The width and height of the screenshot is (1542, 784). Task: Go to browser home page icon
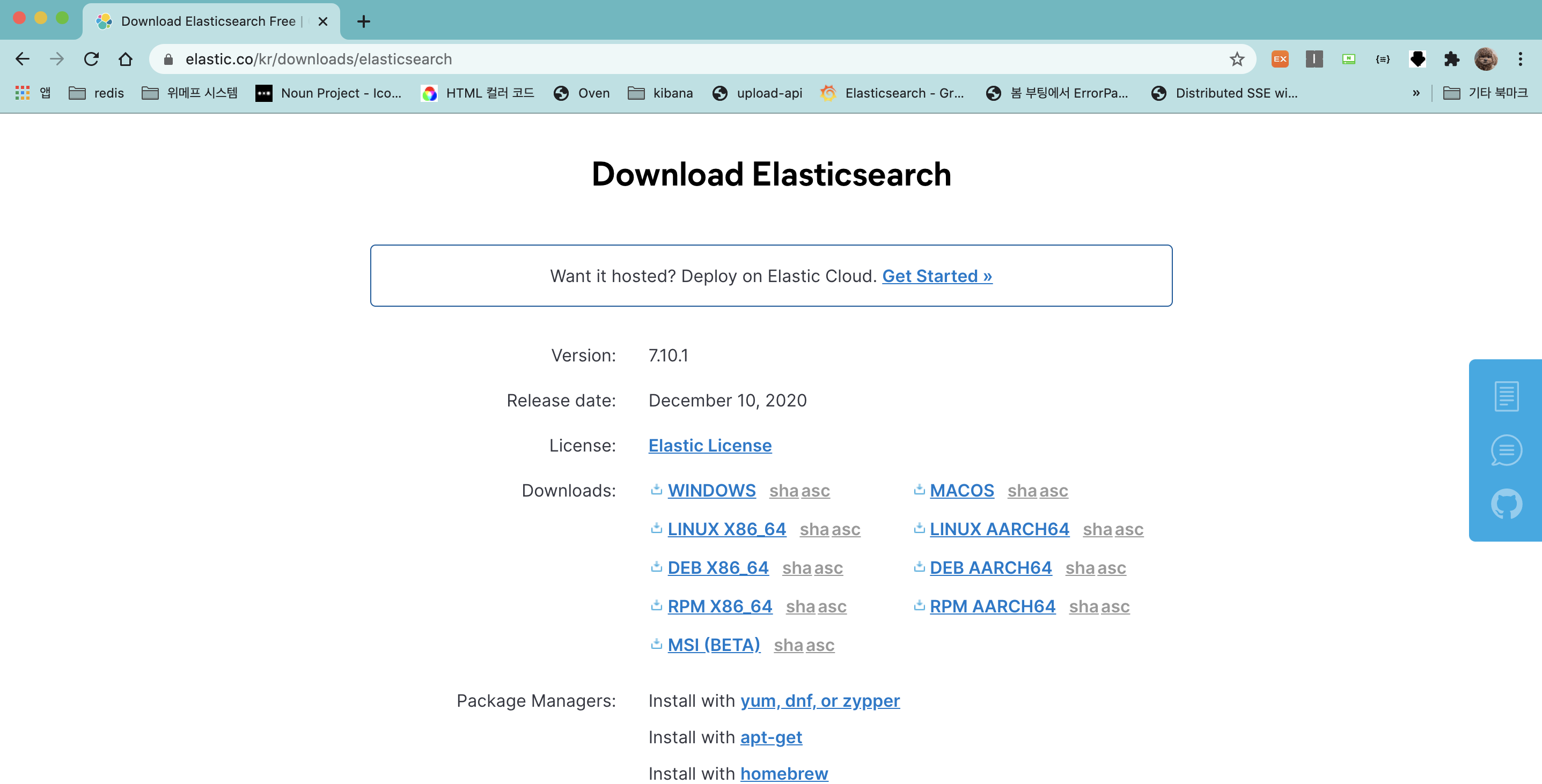[x=125, y=59]
